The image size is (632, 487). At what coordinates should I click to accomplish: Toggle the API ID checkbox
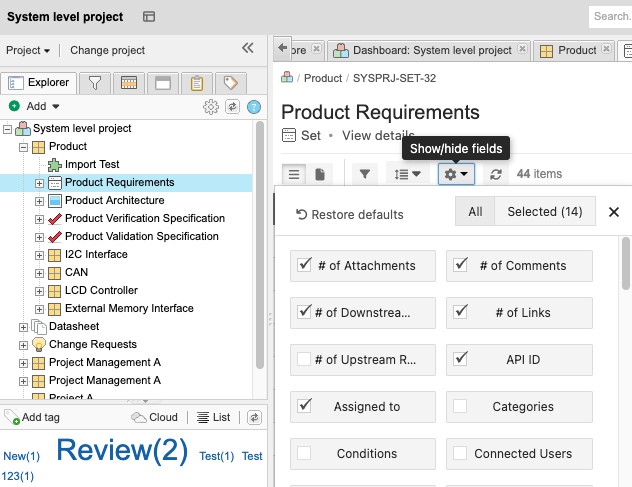tap(460, 360)
